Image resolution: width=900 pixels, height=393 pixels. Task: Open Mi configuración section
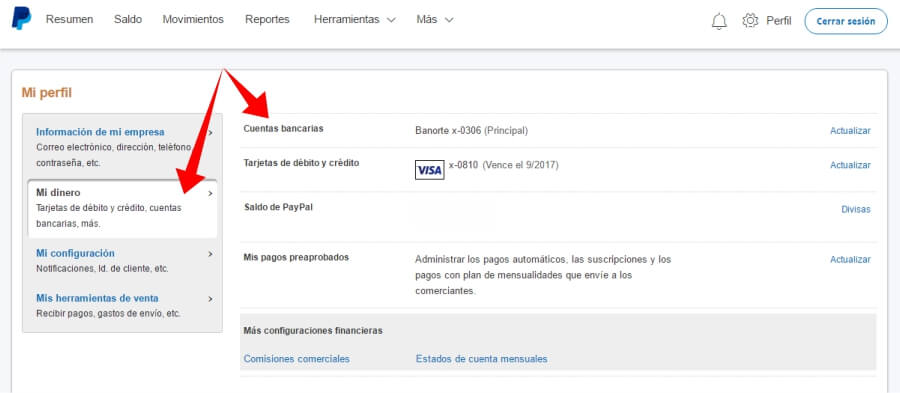pyautogui.click(x=75, y=253)
